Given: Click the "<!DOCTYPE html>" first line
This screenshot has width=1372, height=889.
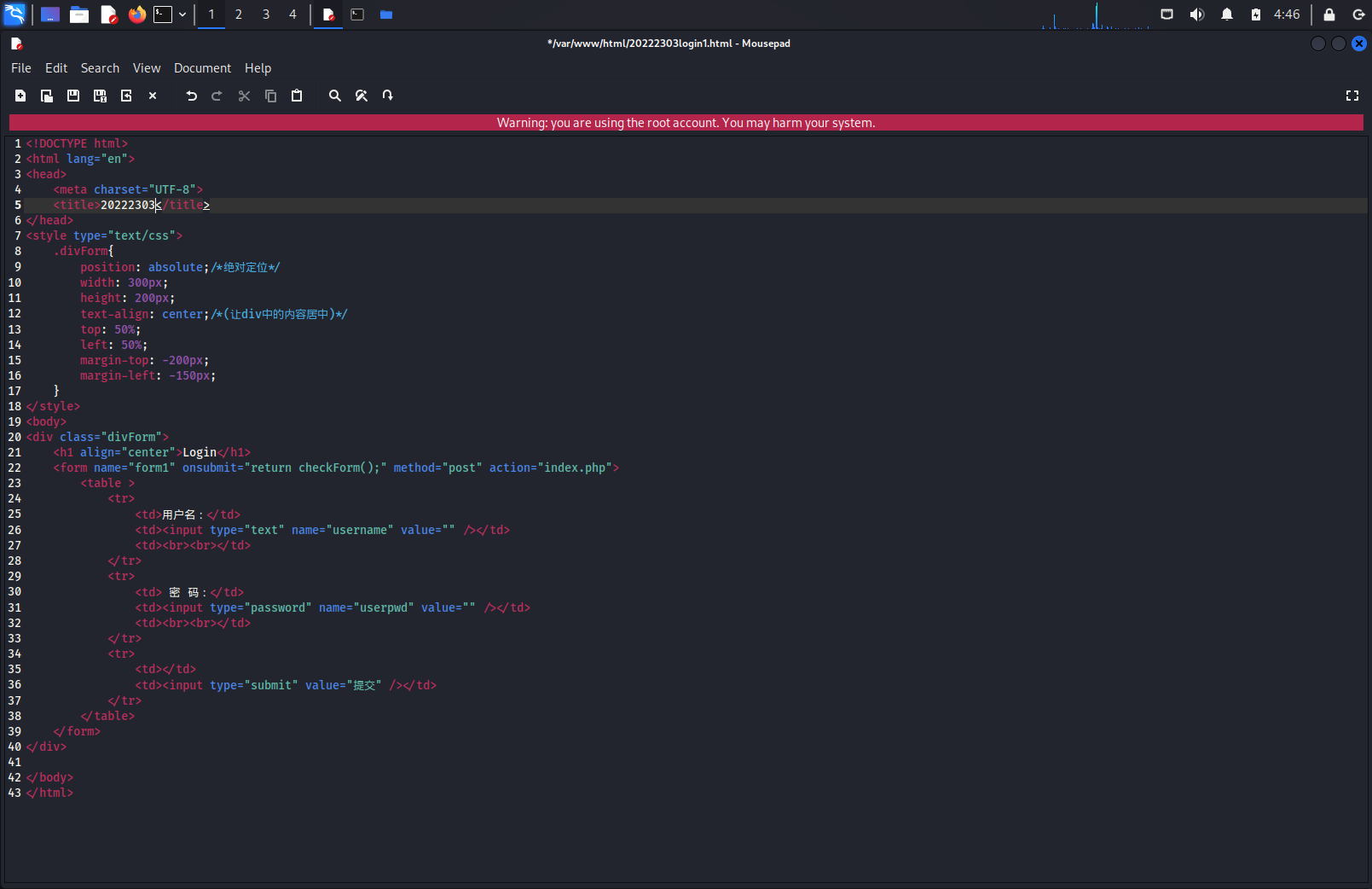Looking at the screenshot, I should pyautogui.click(x=77, y=144).
